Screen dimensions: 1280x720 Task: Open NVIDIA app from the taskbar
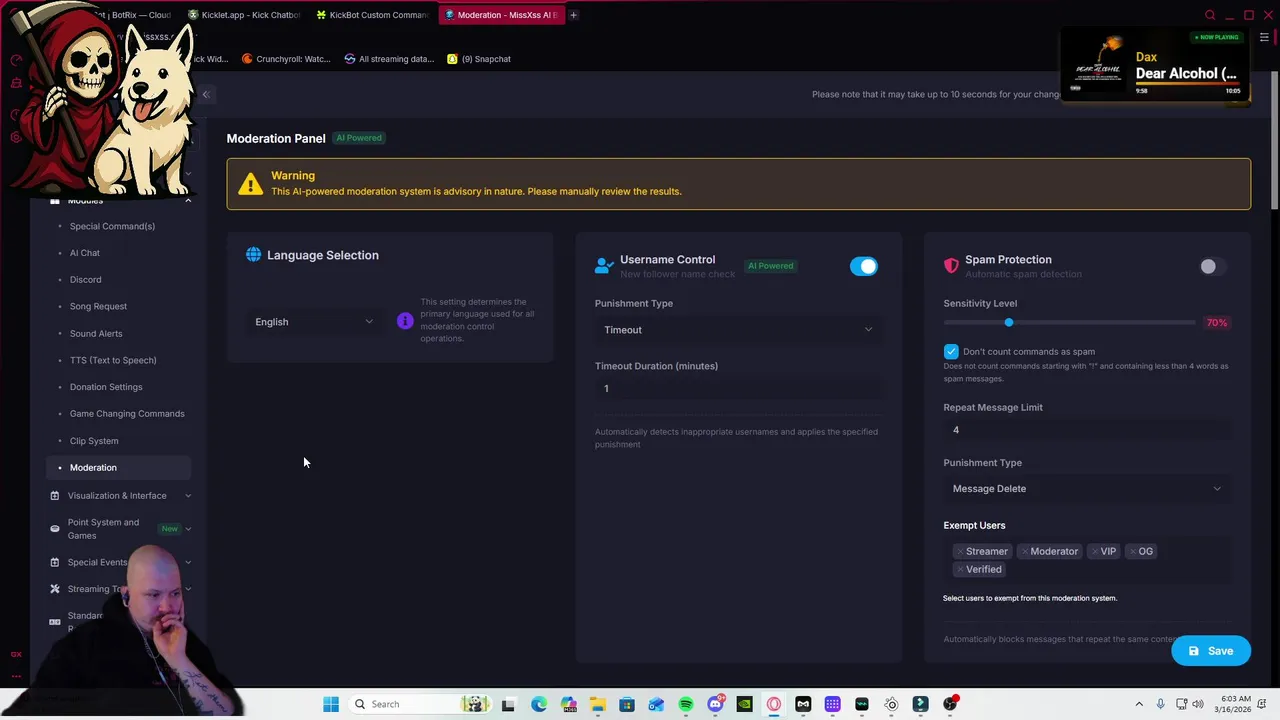point(744,704)
